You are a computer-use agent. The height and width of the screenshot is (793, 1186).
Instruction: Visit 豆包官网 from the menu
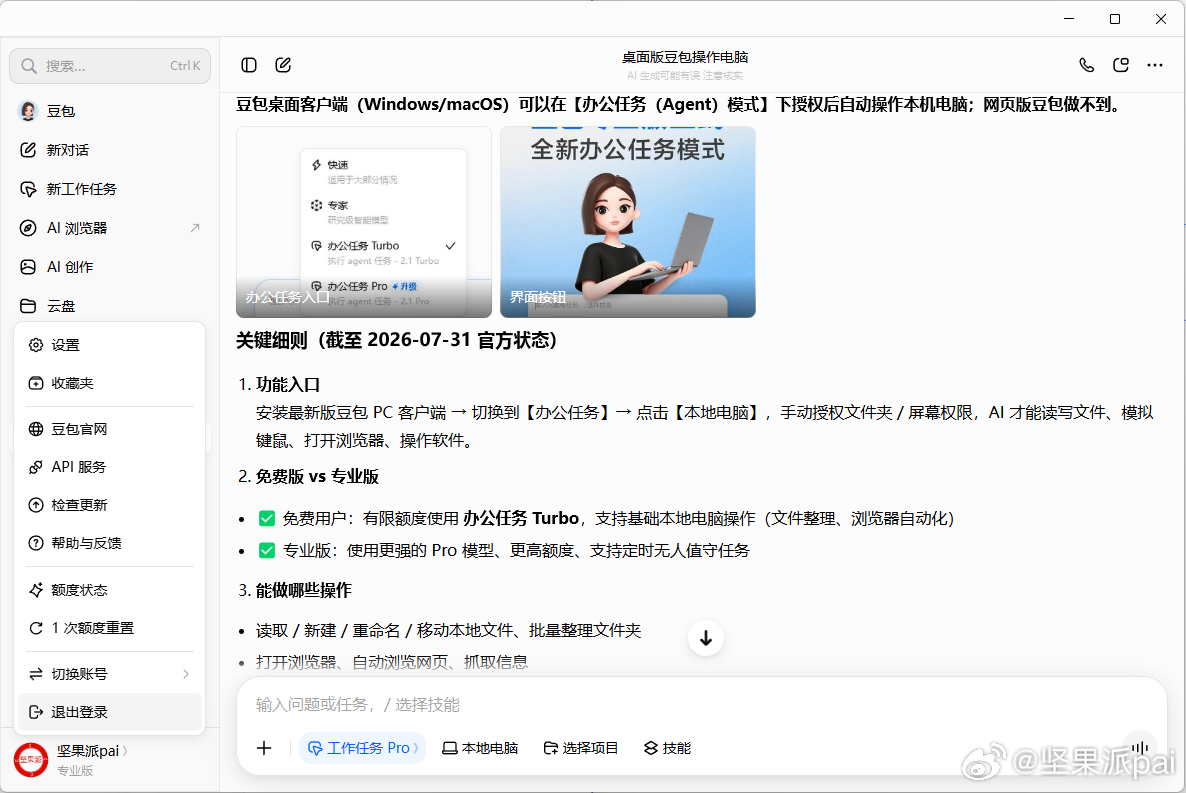click(x=110, y=429)
